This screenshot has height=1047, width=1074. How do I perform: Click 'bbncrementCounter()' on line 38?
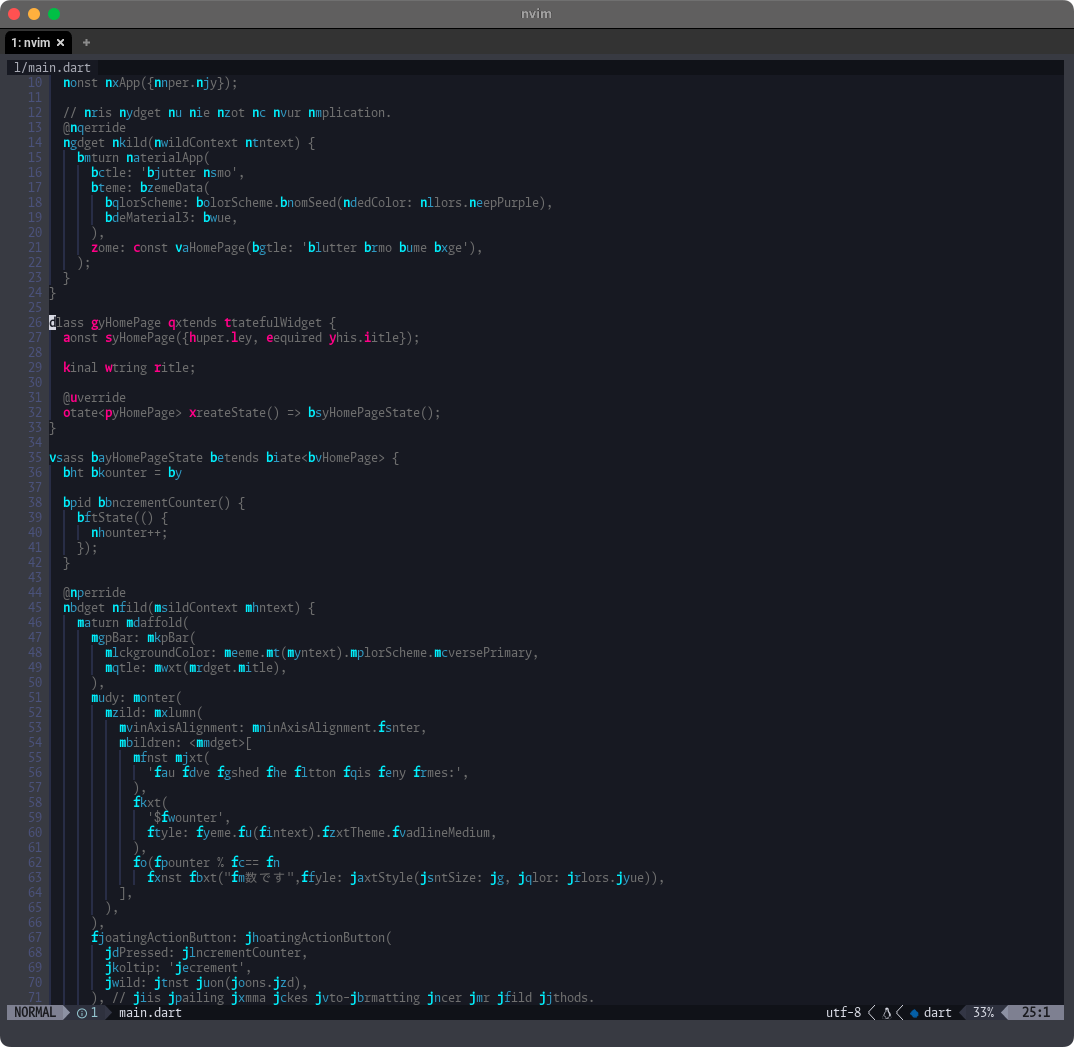(164, 503)
